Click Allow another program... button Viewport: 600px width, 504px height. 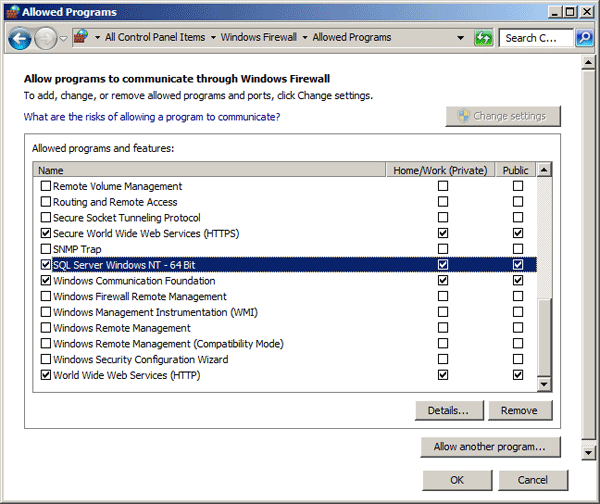coord(490,447)
